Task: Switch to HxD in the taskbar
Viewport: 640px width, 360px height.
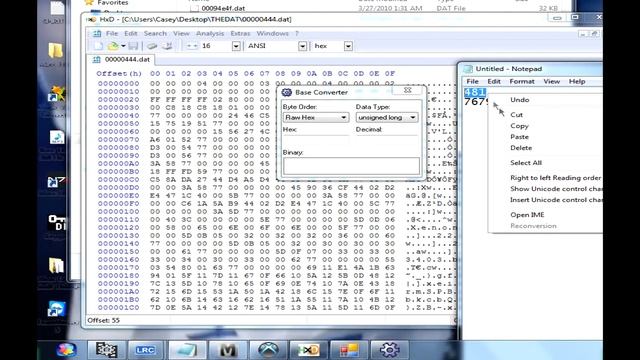Action: coord(309,350)
